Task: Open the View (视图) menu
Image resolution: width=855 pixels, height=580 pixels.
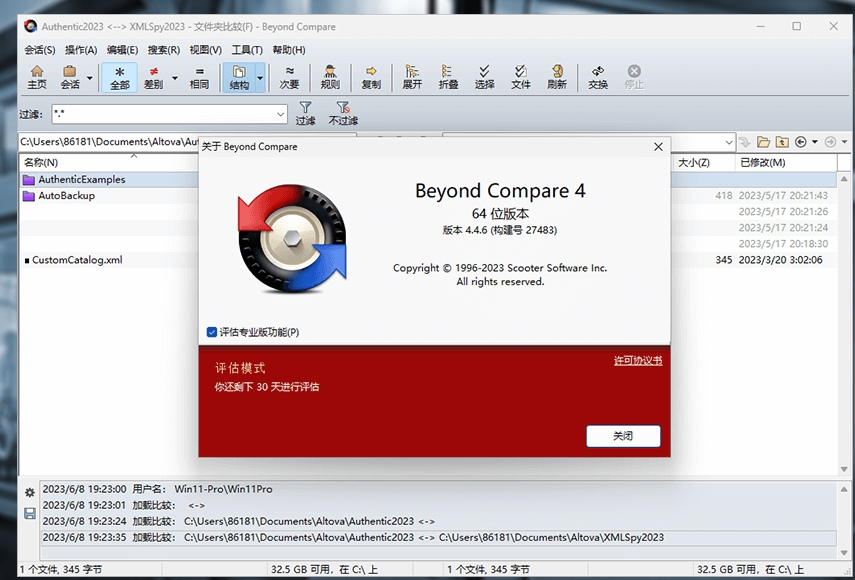Action: tap(206, 50)
